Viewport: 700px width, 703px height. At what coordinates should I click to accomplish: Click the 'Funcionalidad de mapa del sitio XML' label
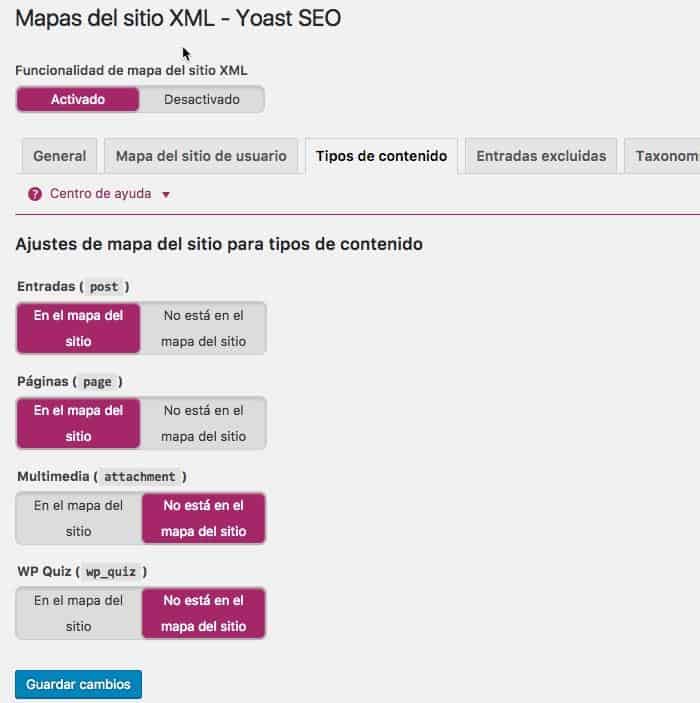(131, 70)
